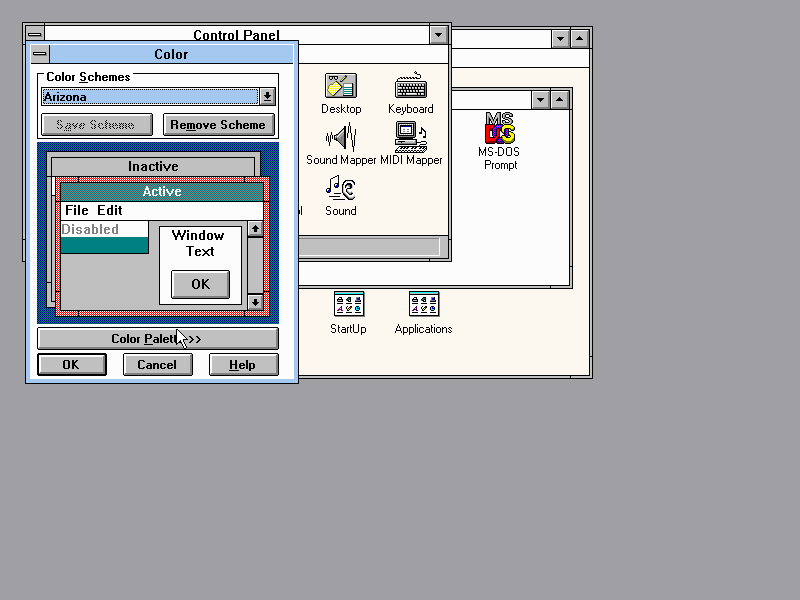The image size is (800, 600).
Task: Click Edit in the preview menu bar
Action: [x=110, y=210]
